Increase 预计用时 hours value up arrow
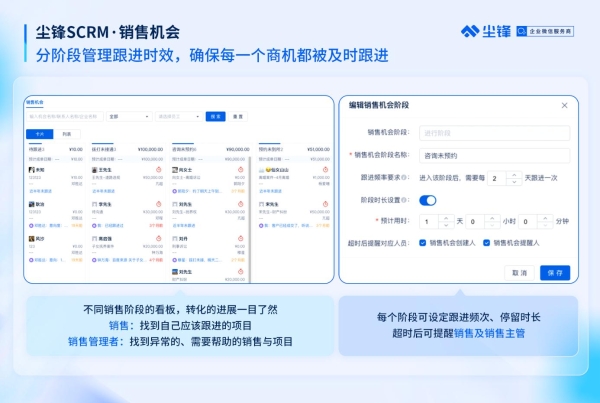This screenshot has width=600, height=403. click(492, 218)
